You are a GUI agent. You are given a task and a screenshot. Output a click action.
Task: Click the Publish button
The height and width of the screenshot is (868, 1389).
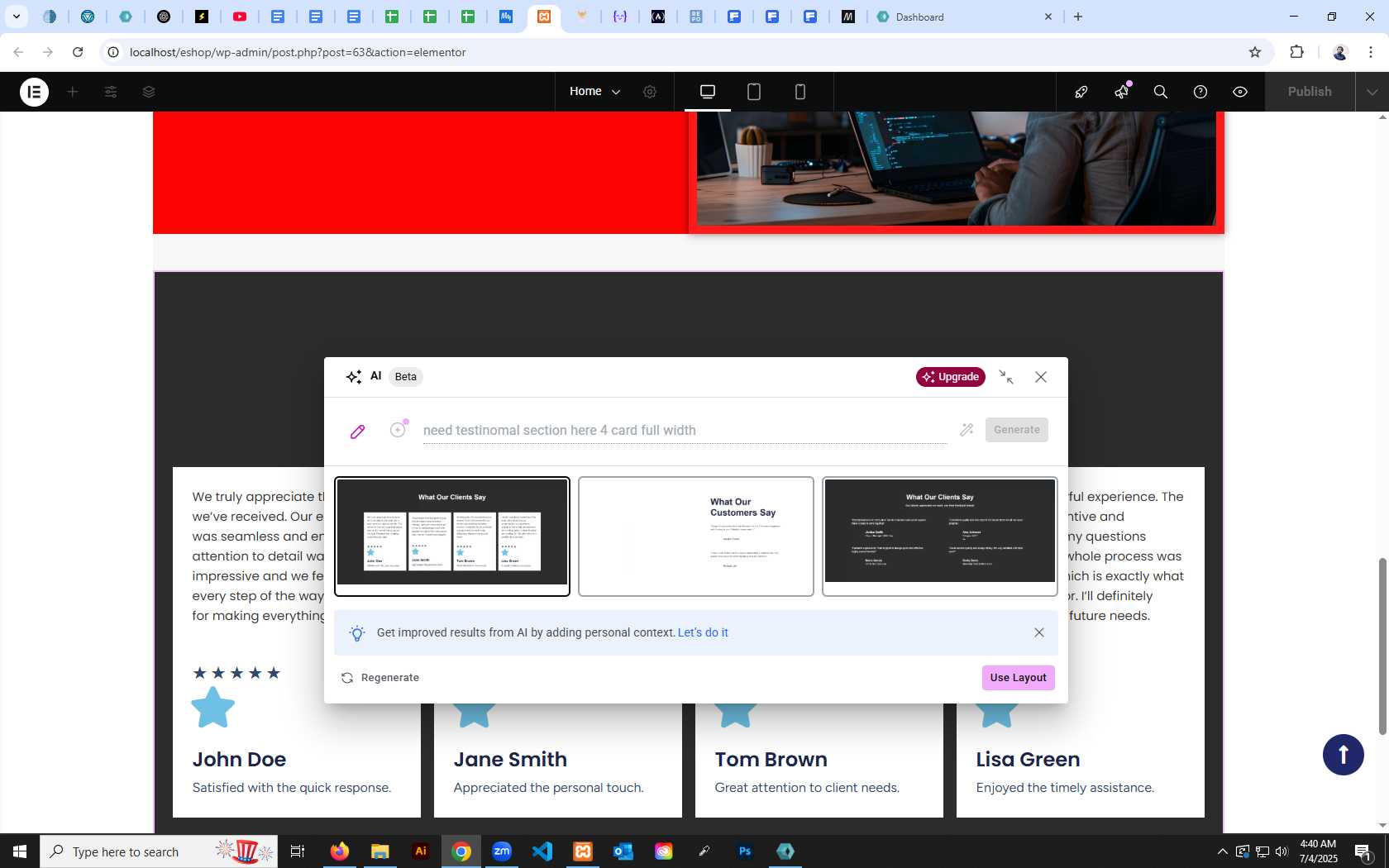pos(1310,92)
